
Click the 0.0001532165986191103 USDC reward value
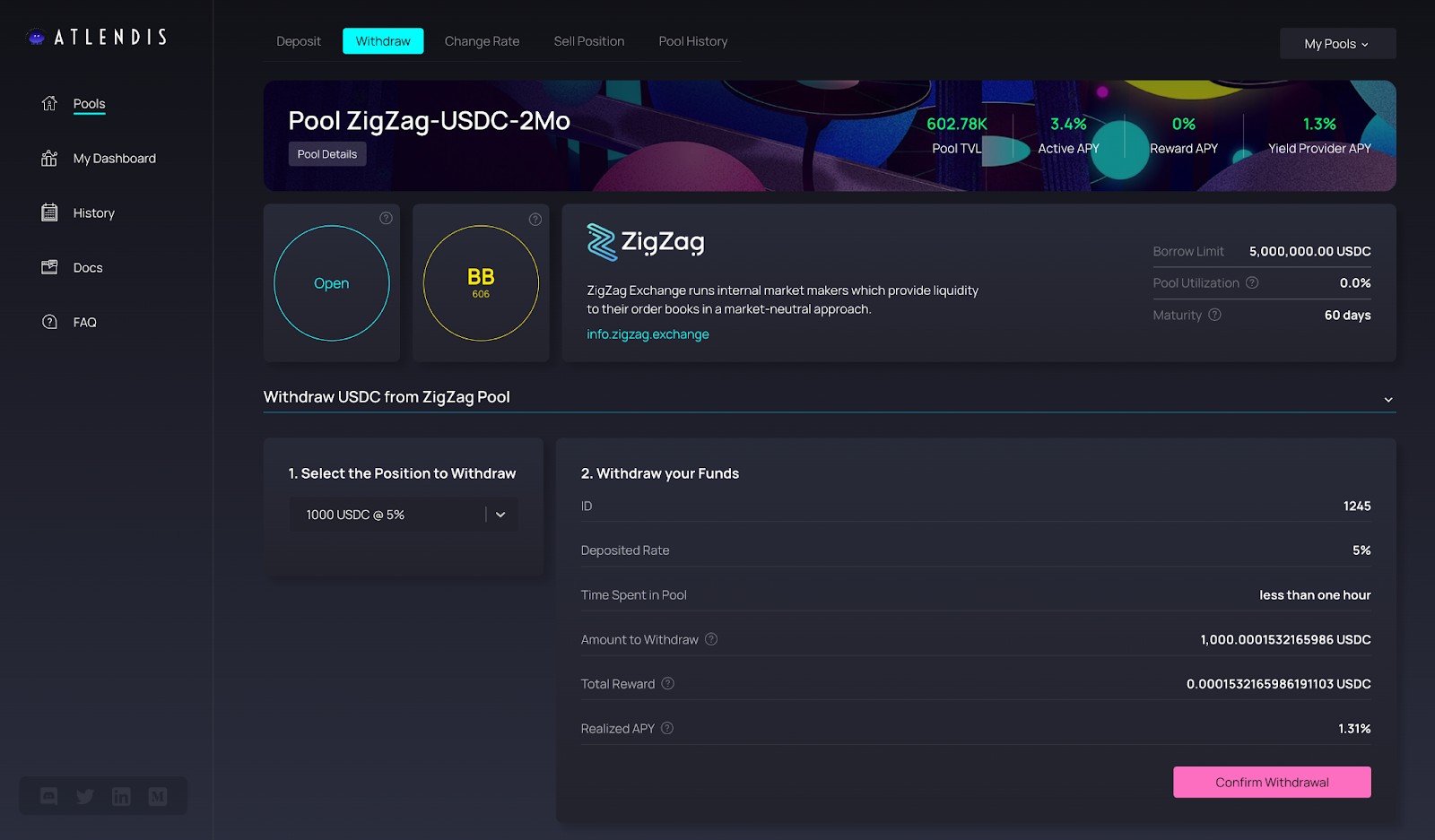(1278, 684)
